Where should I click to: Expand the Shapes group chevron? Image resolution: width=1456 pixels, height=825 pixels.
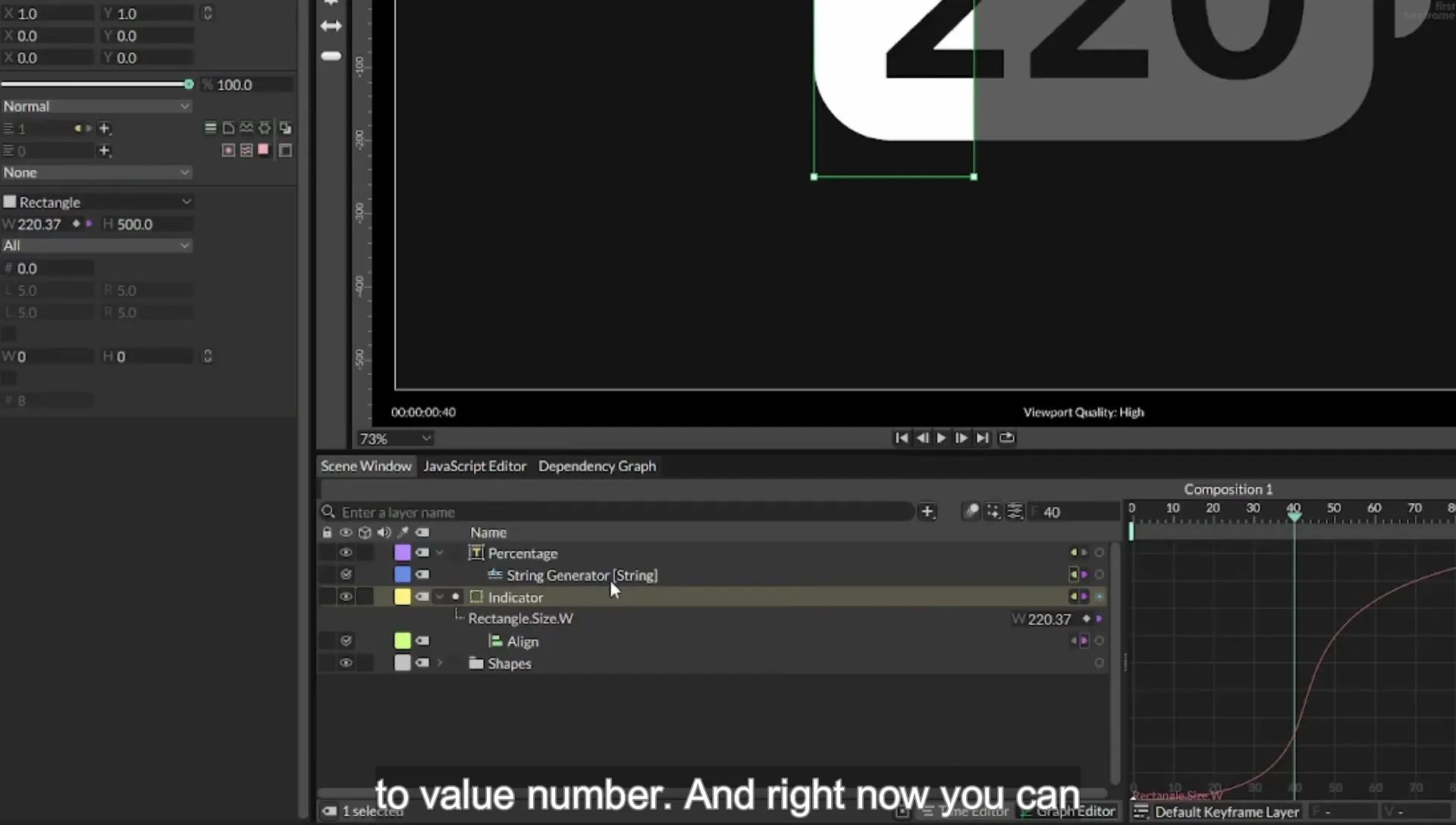(440, 663)
